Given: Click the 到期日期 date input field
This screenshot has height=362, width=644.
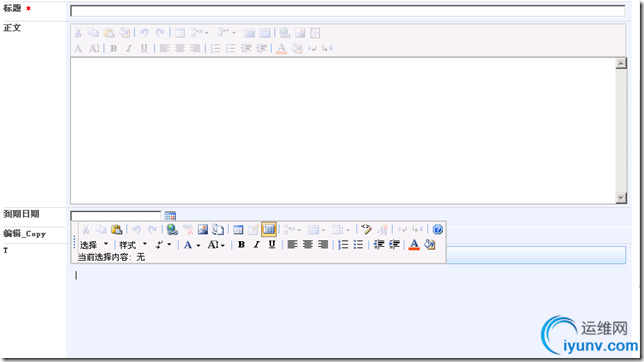Looking at the screenshot, I should click(x=115, y=216).
